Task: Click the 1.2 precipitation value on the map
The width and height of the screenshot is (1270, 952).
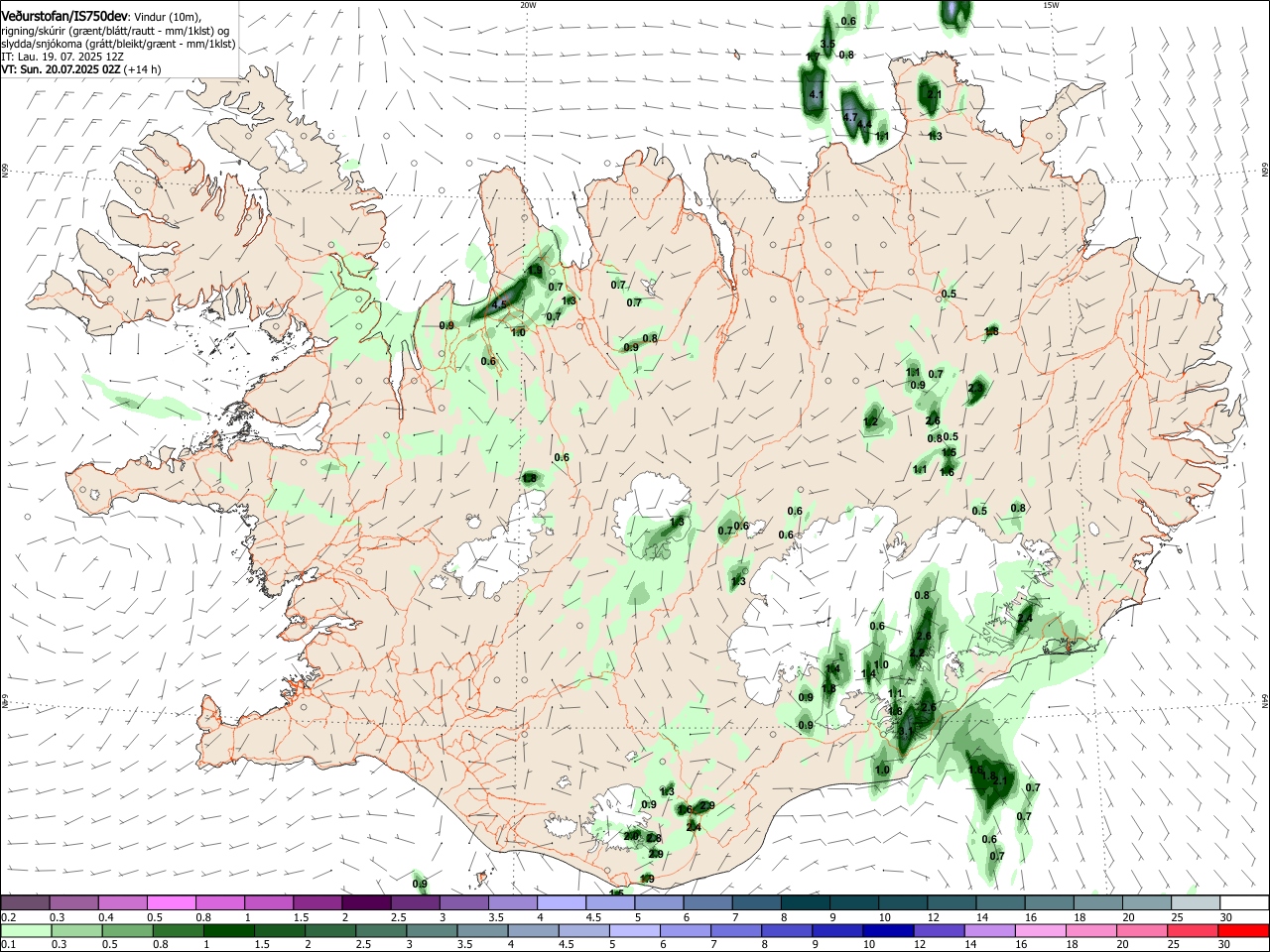Action: (x=871, y=422)
